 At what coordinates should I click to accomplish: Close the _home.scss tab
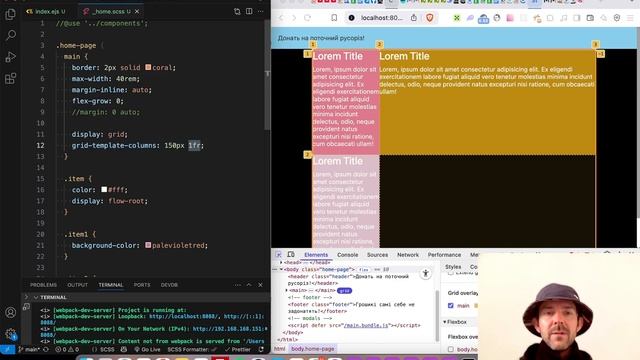pyautogui.click(x=137, y=11)
